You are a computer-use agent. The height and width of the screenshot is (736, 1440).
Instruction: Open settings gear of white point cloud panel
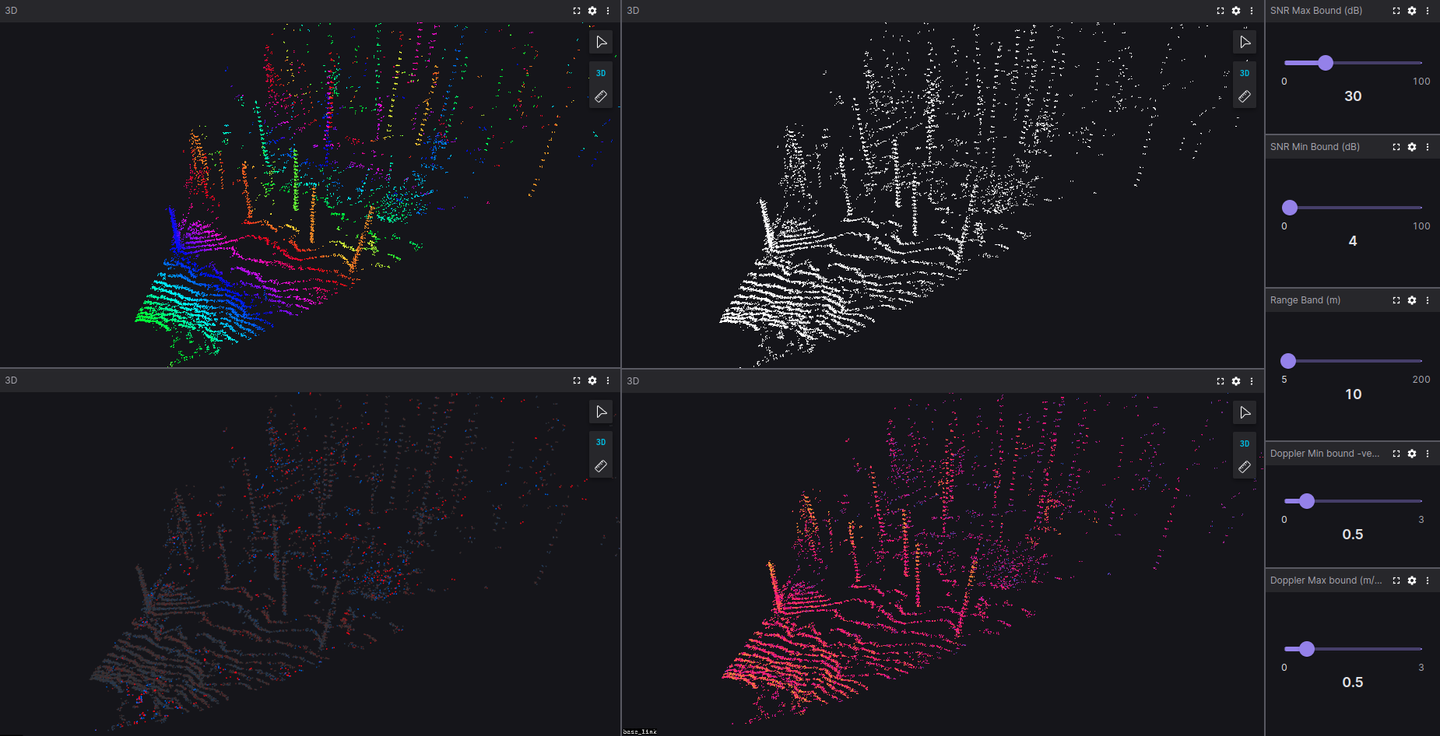click(x=1236, y=10)
